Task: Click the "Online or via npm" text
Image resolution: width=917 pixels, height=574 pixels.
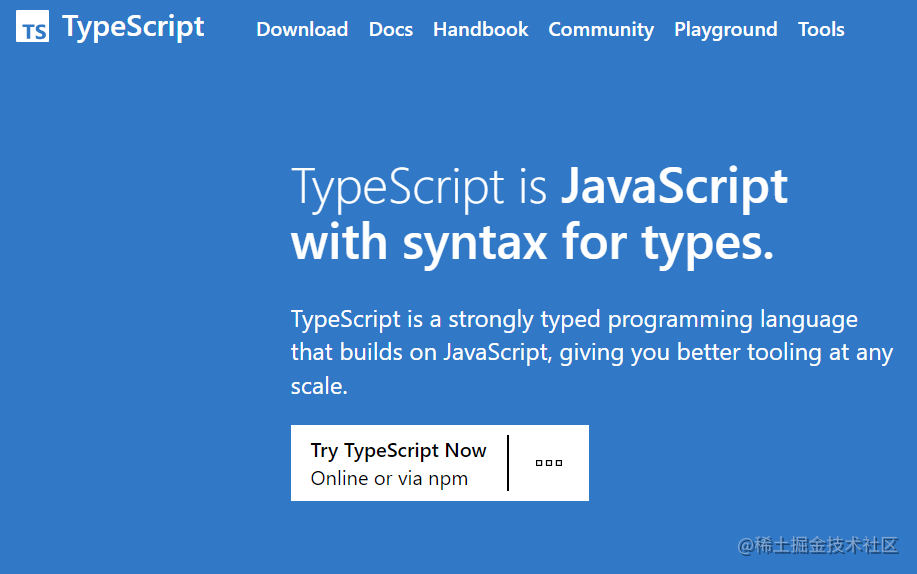Action: [389, 479]
